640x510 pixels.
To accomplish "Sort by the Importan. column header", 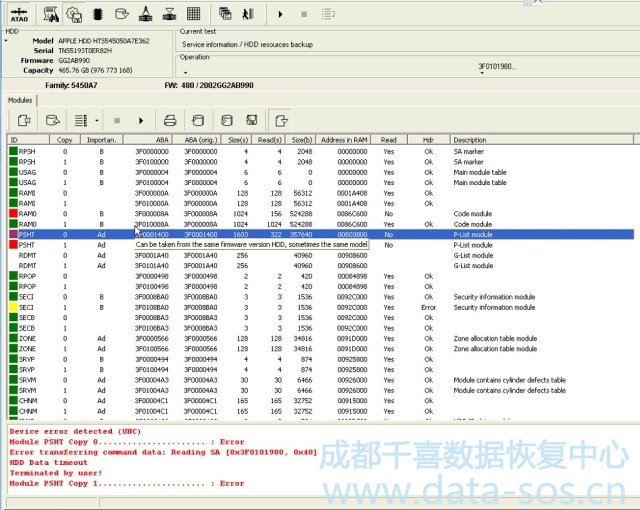I will 102,140.
